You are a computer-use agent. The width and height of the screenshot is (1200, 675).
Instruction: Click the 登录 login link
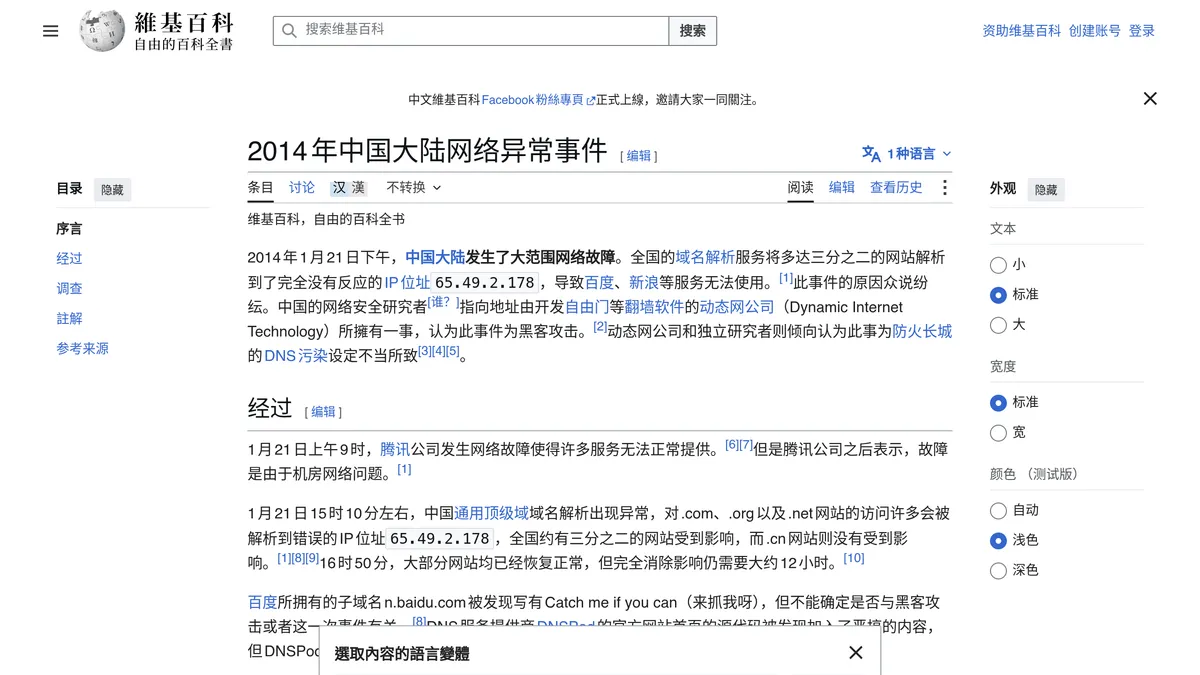pyautogui.click(x=1142, y=31)
